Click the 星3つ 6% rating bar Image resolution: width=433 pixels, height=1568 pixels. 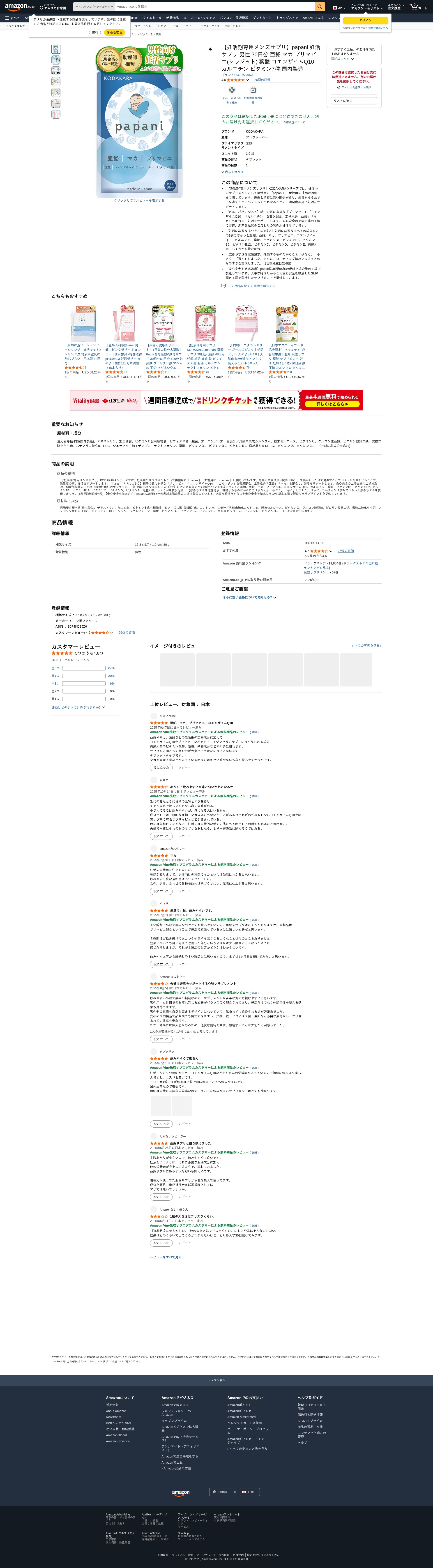coord(83,684)
